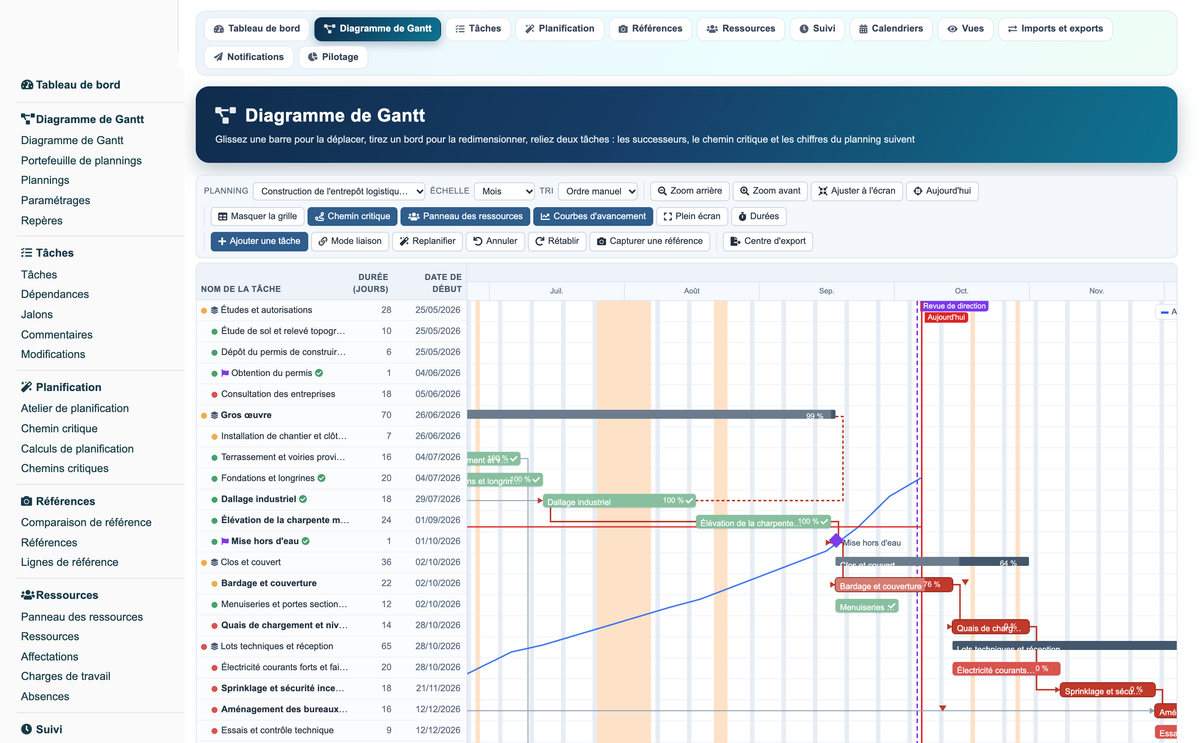
Task: Toggle Masquer la grille
Action: 257,216
